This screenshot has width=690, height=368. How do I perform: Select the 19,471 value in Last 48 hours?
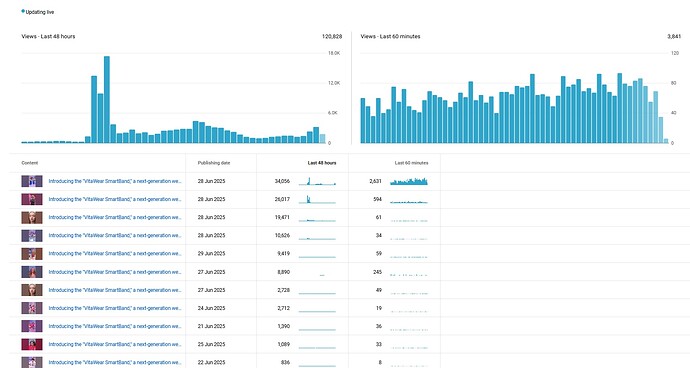282,217
